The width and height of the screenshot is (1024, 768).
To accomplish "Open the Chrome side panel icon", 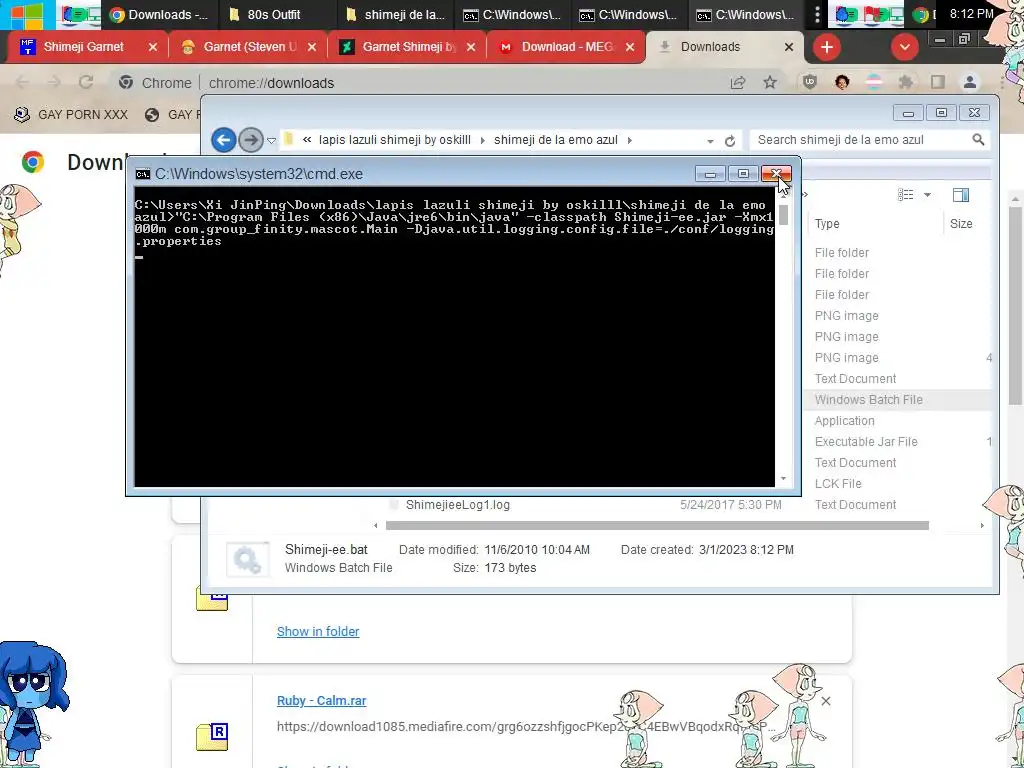I will [x=938, y=83].
